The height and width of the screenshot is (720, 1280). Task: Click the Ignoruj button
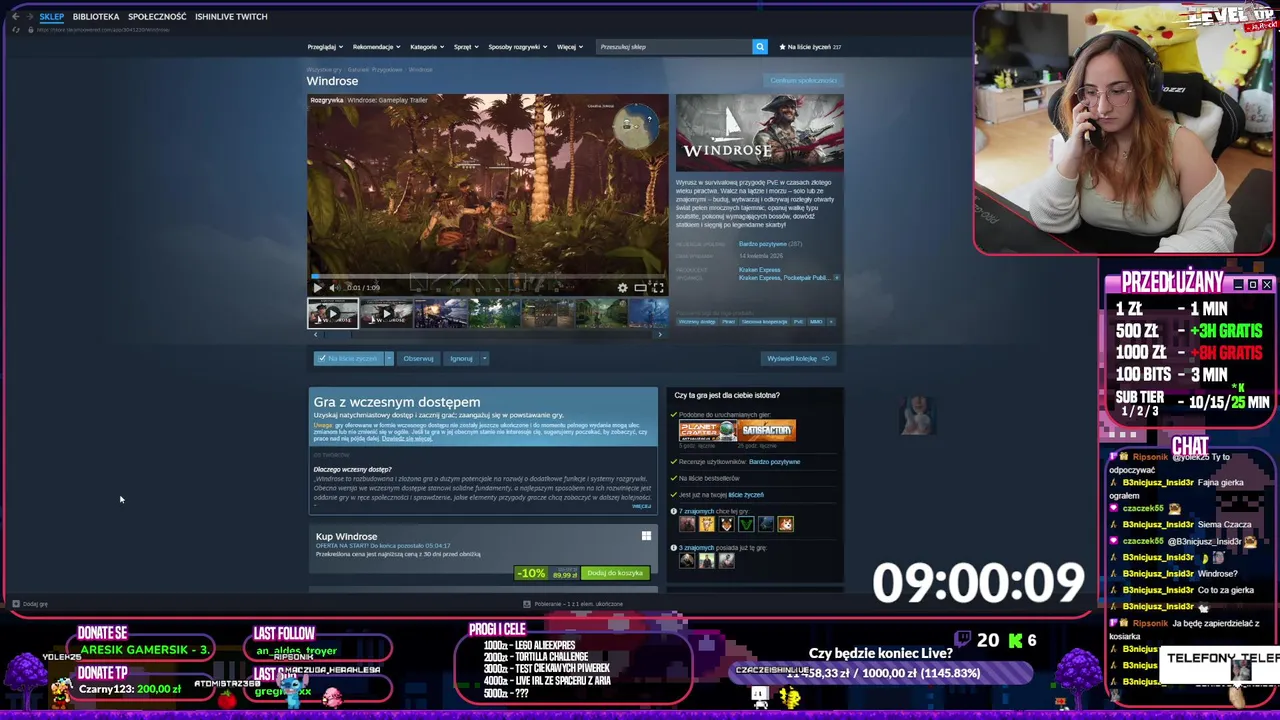point(461,358)
